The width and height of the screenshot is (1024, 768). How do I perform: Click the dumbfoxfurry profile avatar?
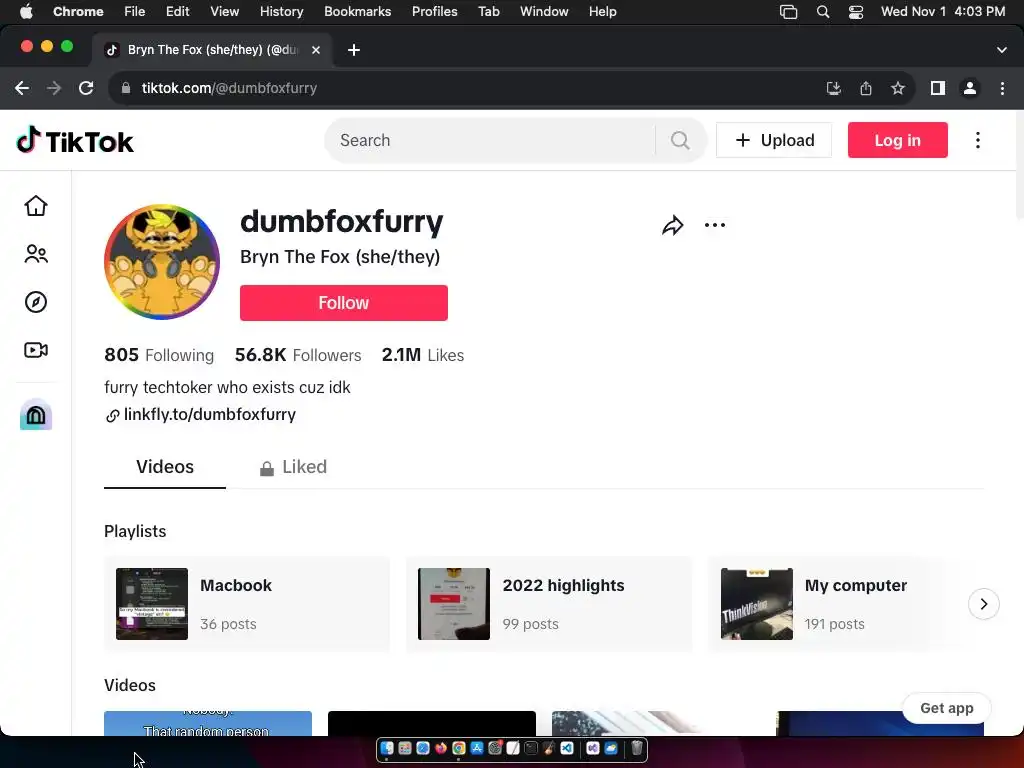tap(161, 262)
